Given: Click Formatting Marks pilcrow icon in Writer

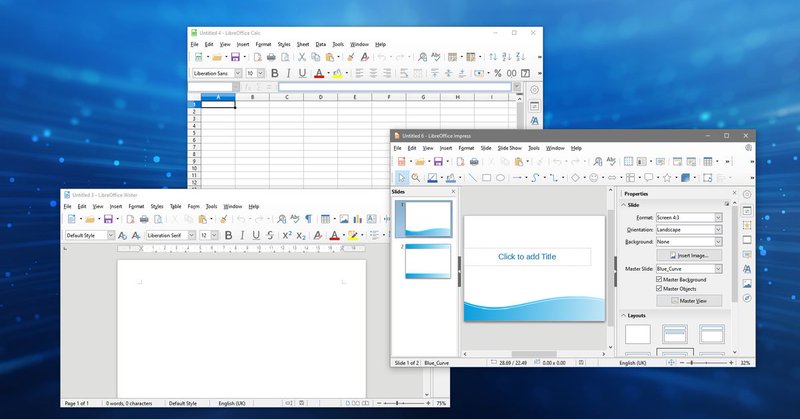Looking at the screenshot, I should click(x=309, y=219).
